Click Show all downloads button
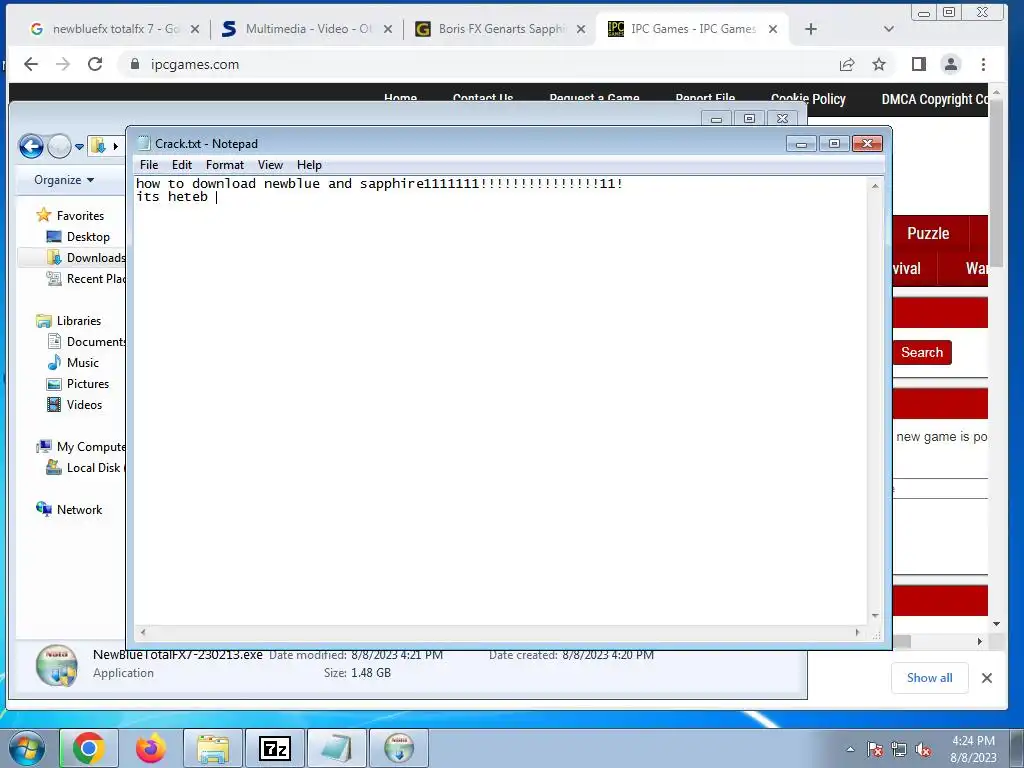The image size is (1024, 768). tap(929, 678)
